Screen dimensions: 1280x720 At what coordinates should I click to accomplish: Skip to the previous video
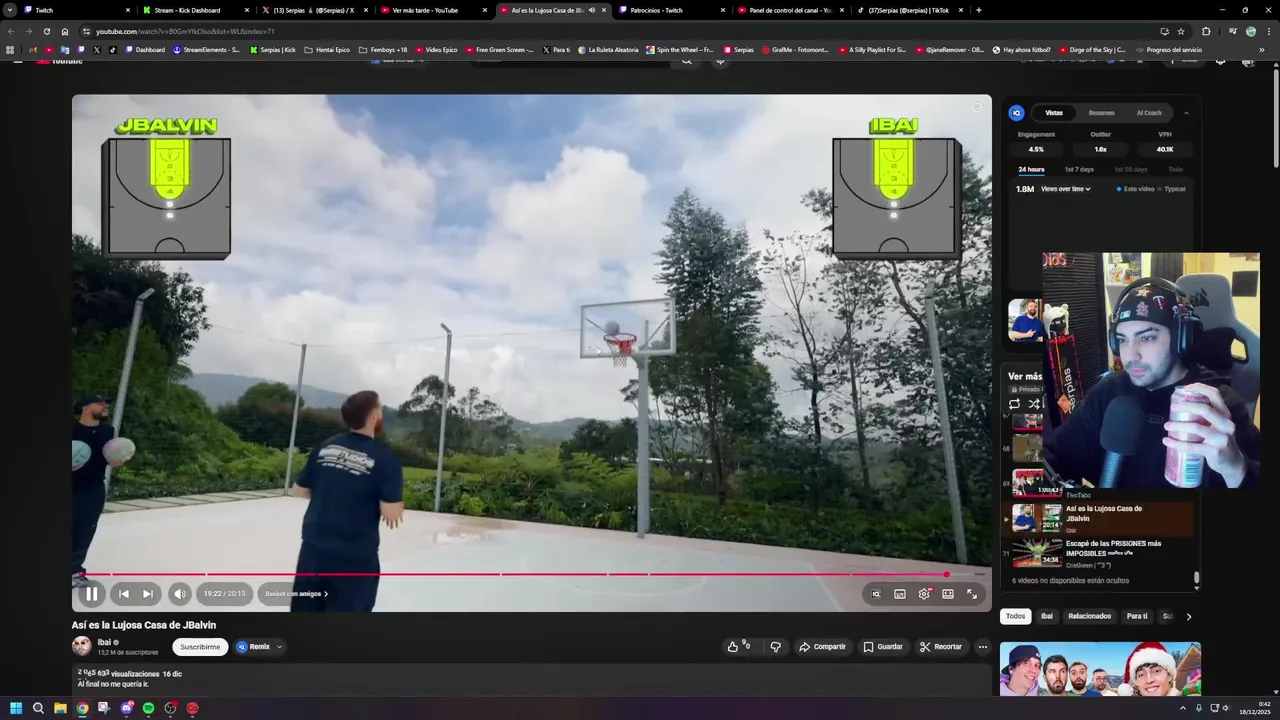coord(123,594)
